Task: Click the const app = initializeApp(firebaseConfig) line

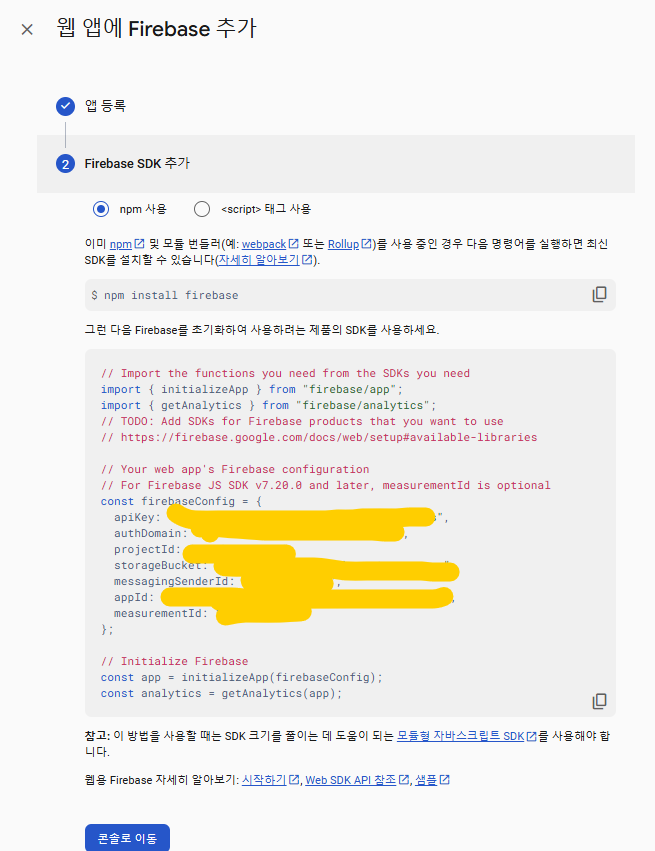Action: click(x=241, y=677)
